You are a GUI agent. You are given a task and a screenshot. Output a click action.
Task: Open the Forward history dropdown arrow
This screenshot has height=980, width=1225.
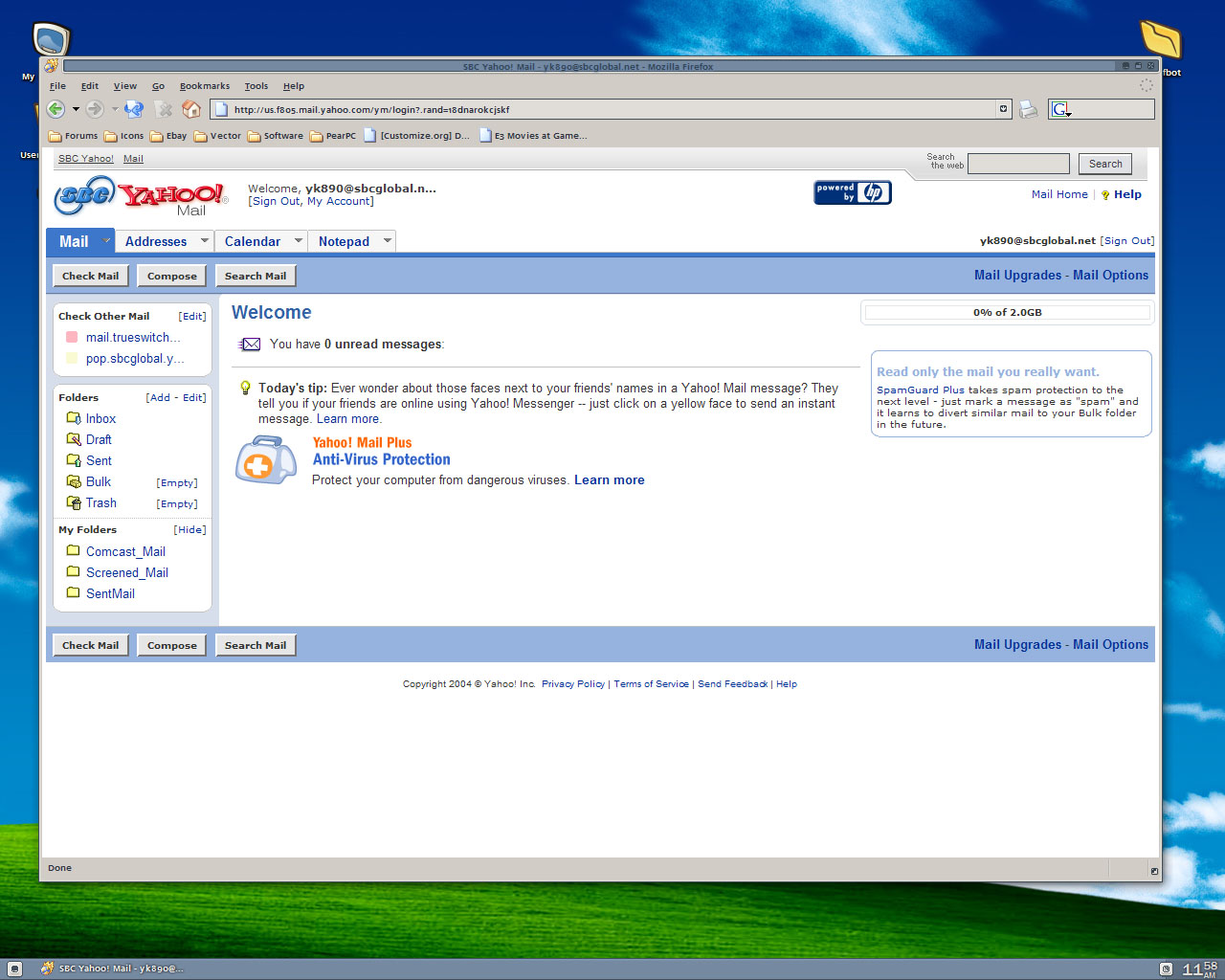click(114, 109)
